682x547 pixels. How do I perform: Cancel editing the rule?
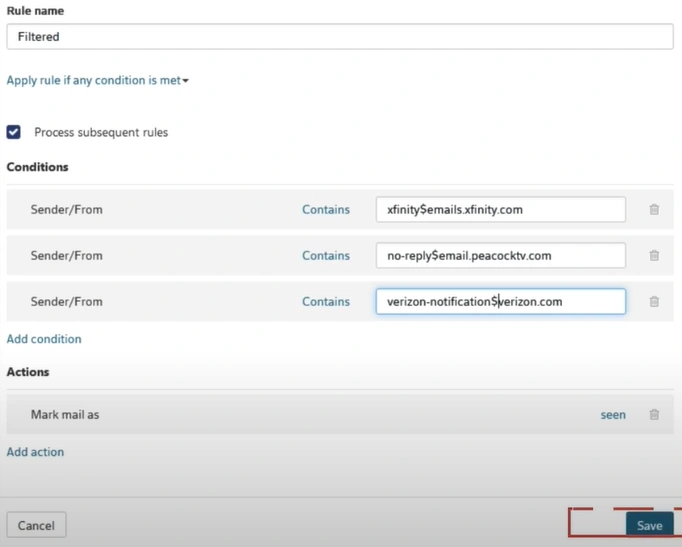tap(36, 525)
